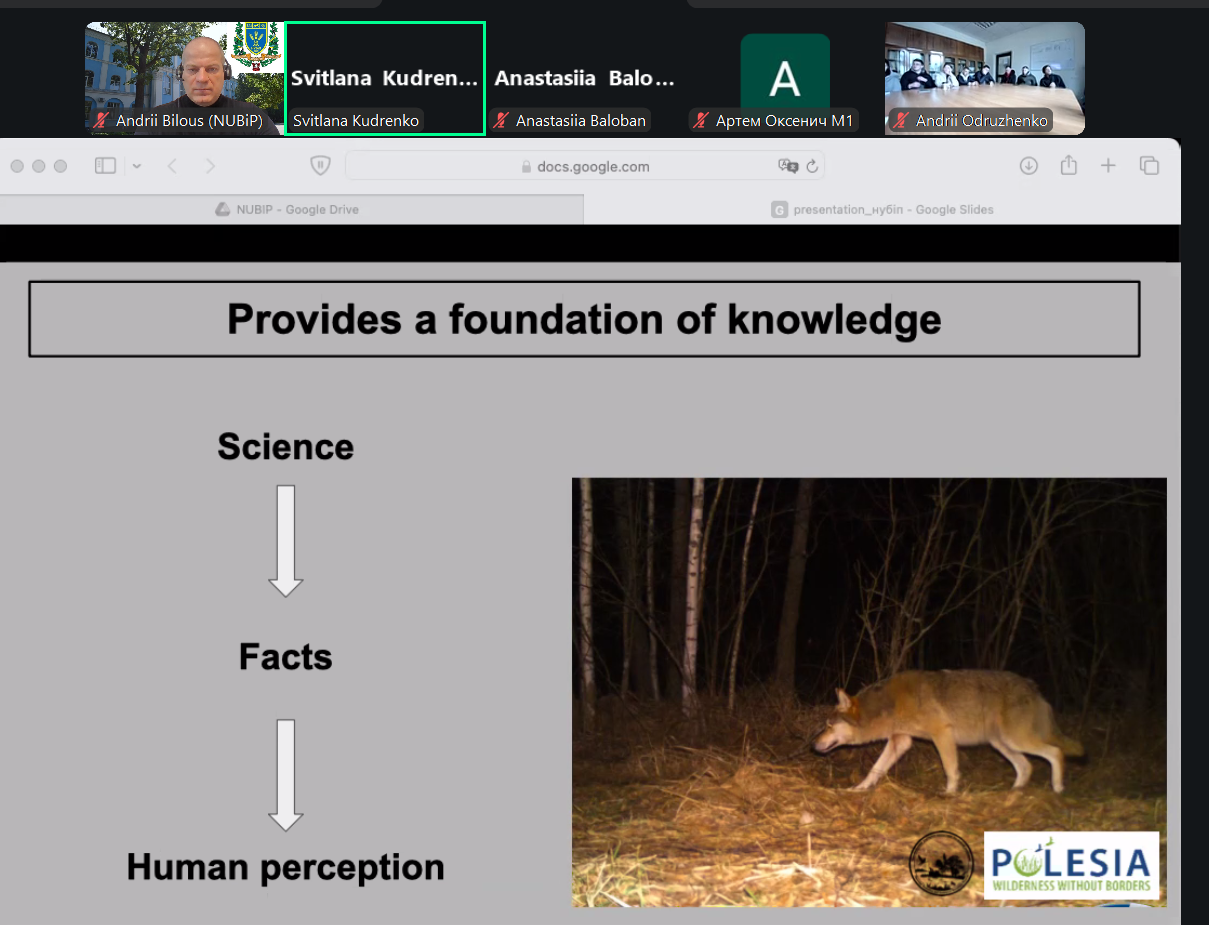Viewport: 1209px width, 925px height.
Task: Click 'Human perception' text on slide
Action: coord(285,867)
